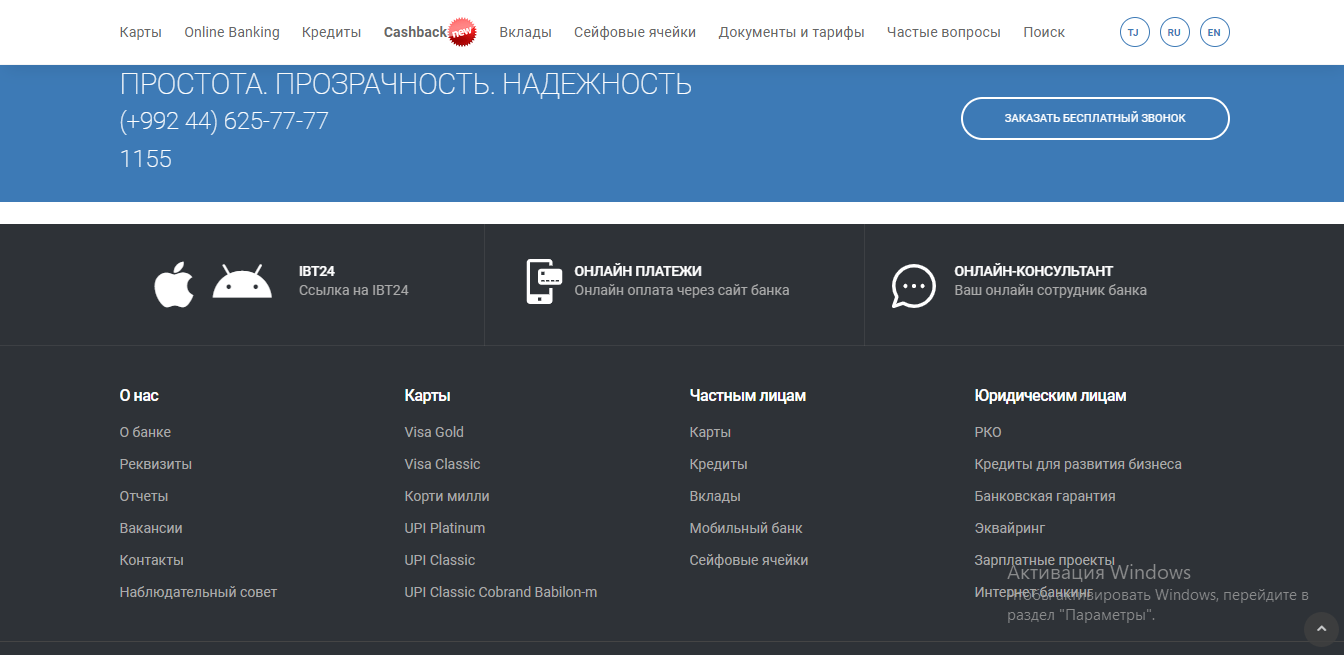Image resolution: width=1344 pixels, height=655 pixels.
Task: Click the scroll-to-top arrow button
Action: [1321, 629]
